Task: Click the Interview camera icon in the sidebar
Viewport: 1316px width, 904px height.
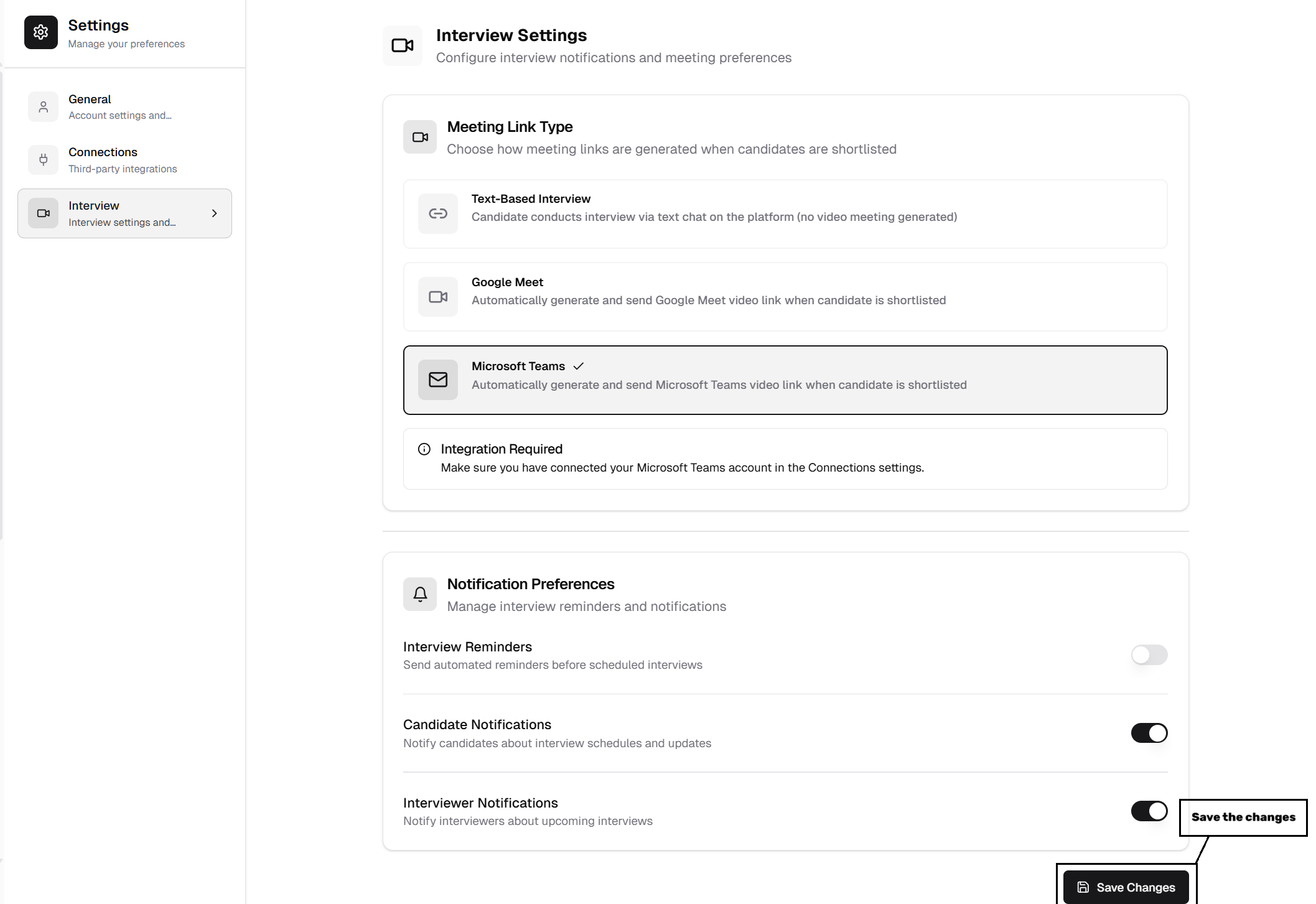Action: (x=43, y=213)
